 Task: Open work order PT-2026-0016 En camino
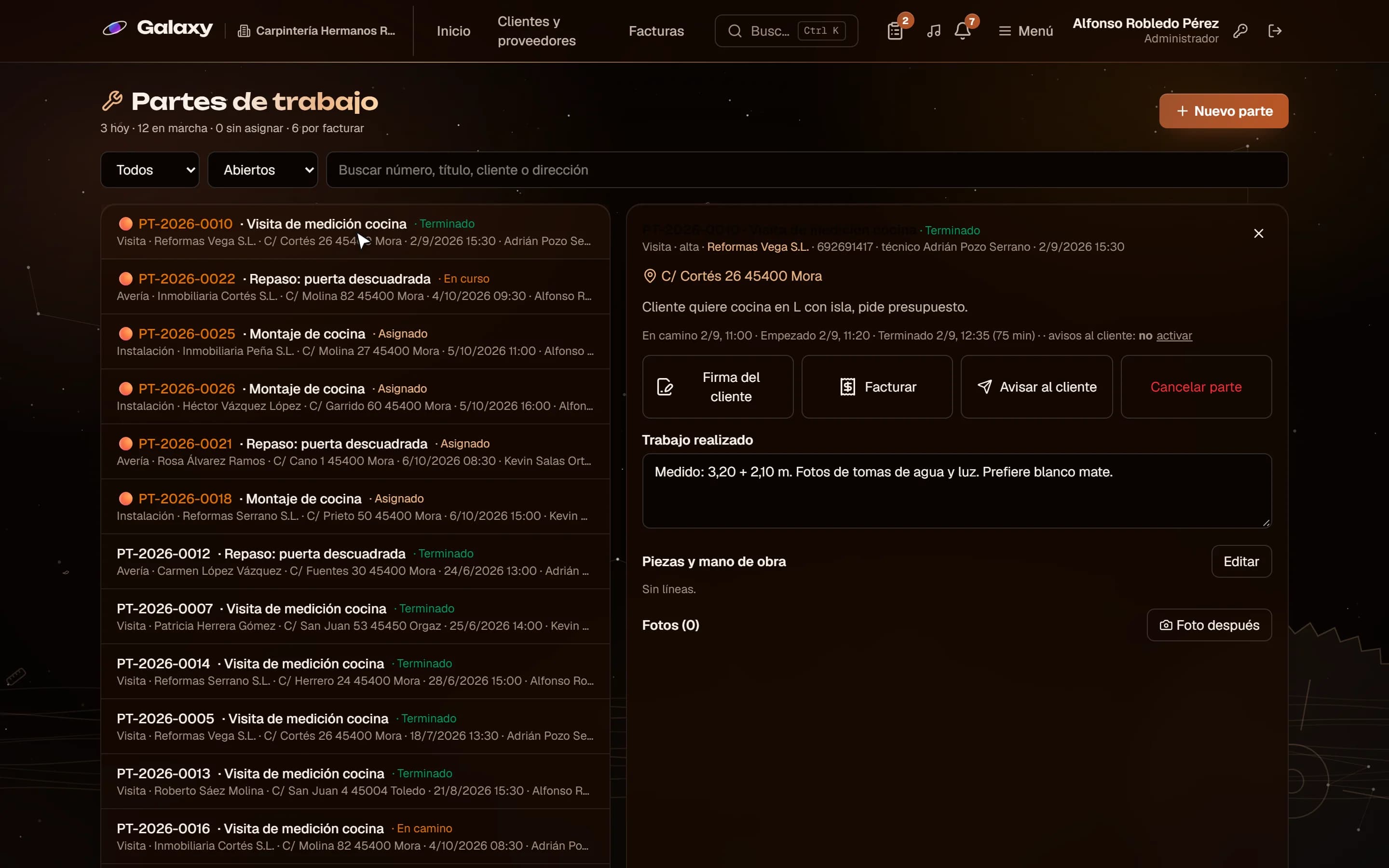(x=355, y=837)
